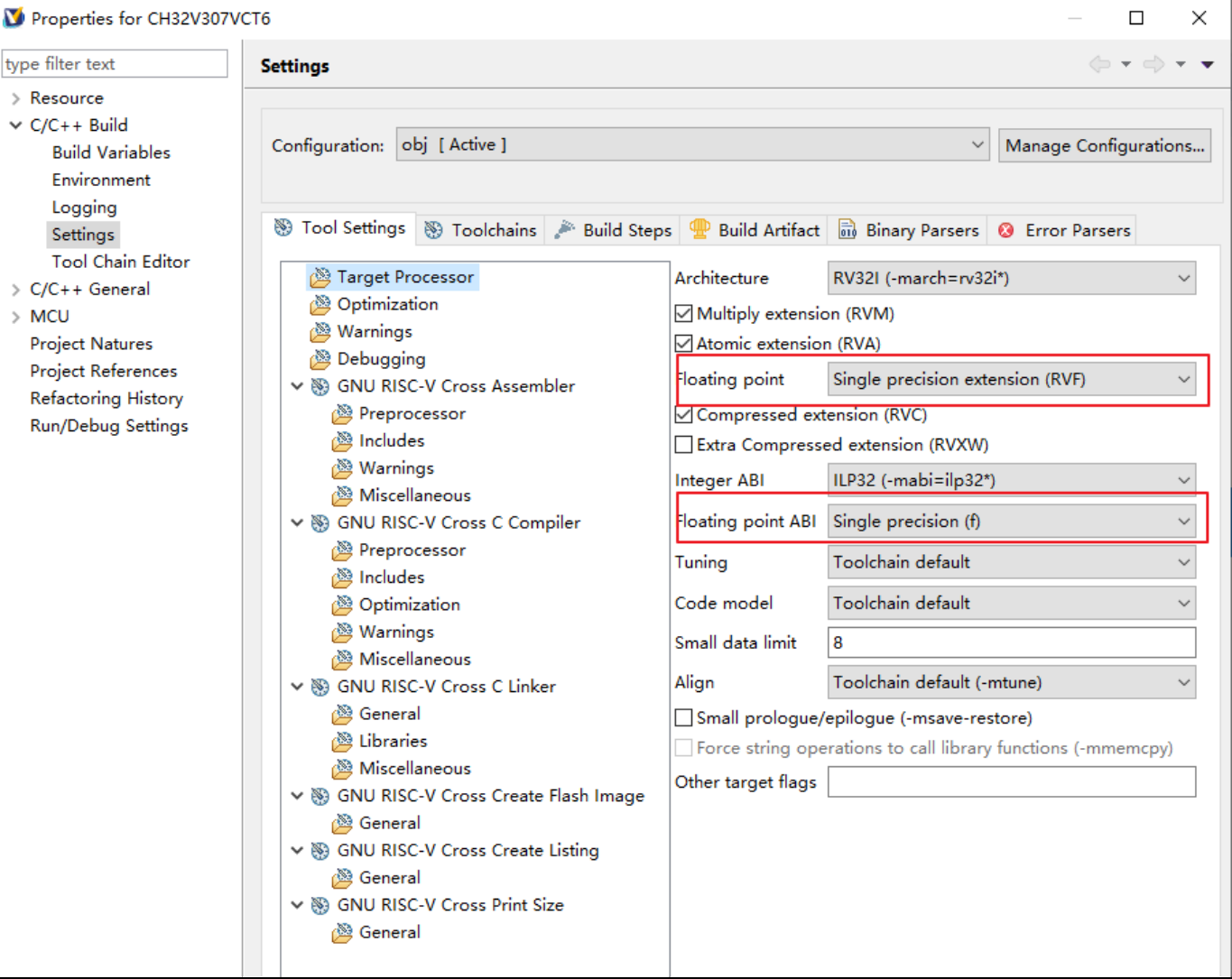Click the forward navigation arrow icon
This screenshot has width=1232, height=979.
(1153, 64)
